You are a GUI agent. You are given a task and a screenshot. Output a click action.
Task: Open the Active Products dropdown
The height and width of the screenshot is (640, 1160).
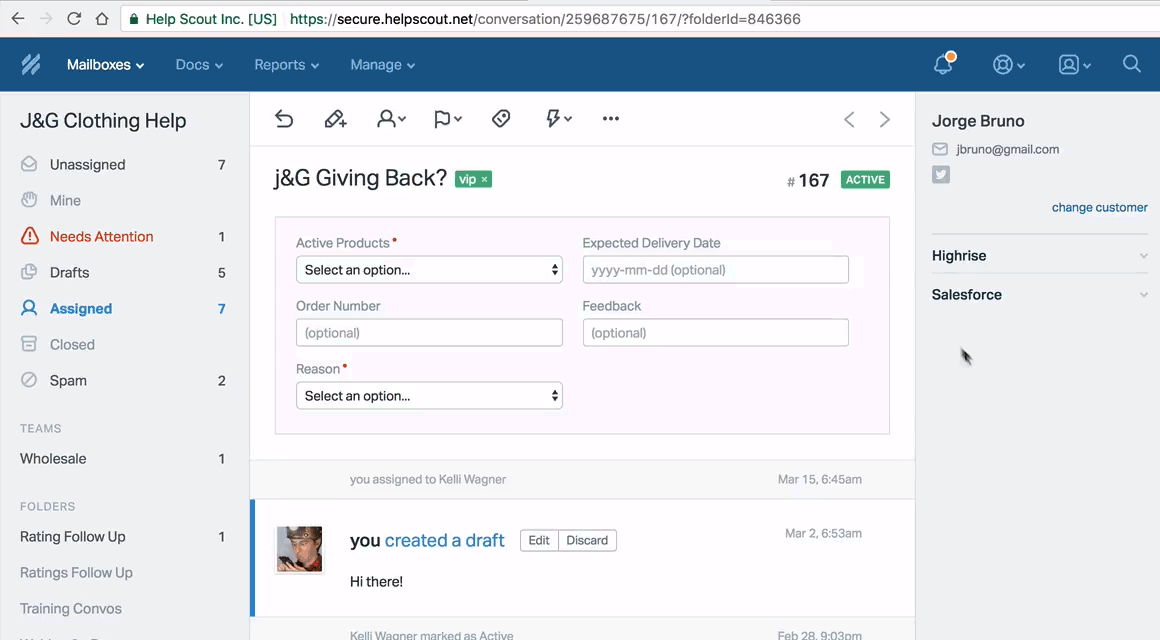pos(429,270)
